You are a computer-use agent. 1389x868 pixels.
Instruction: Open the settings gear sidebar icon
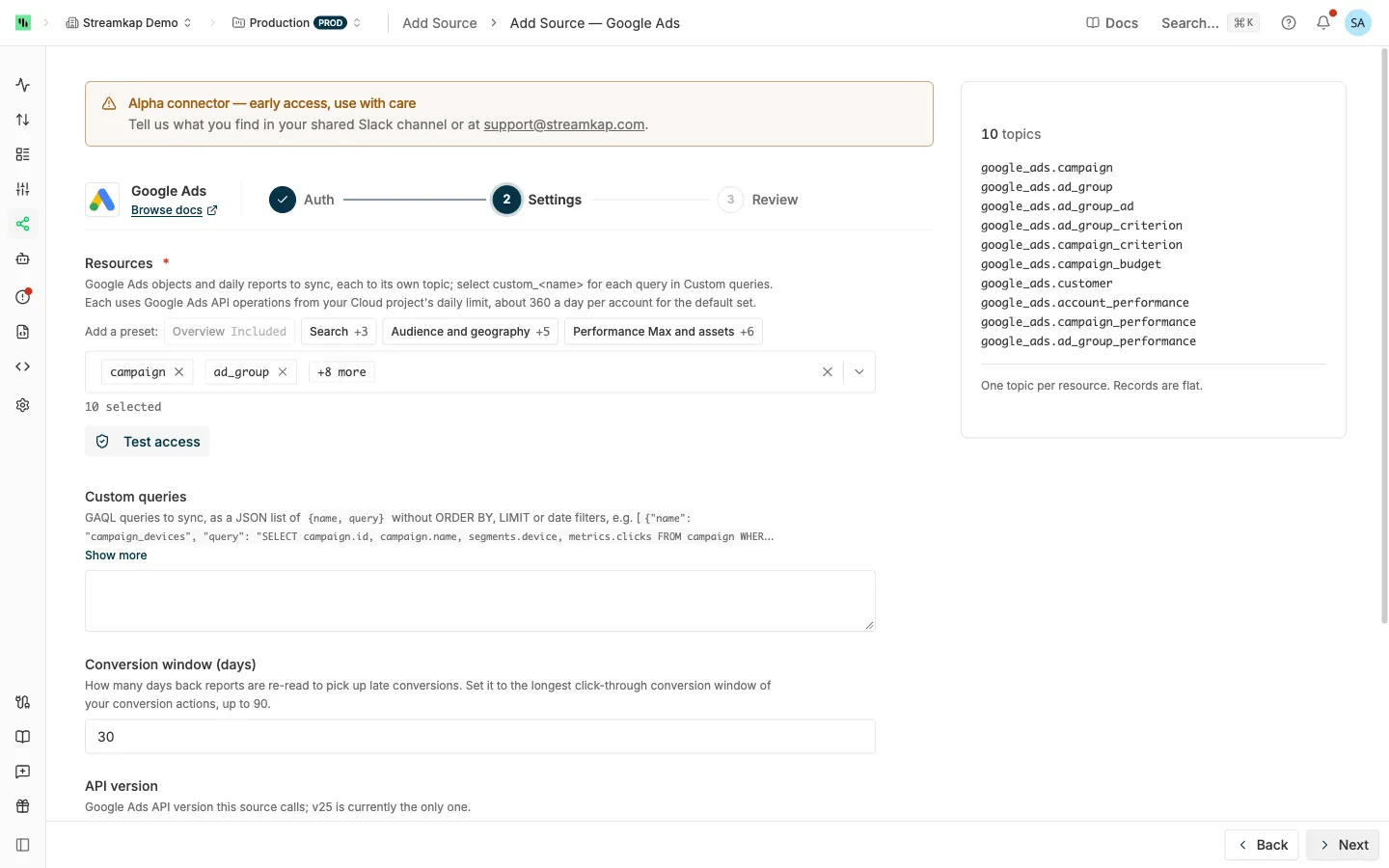tap(23, 405)
